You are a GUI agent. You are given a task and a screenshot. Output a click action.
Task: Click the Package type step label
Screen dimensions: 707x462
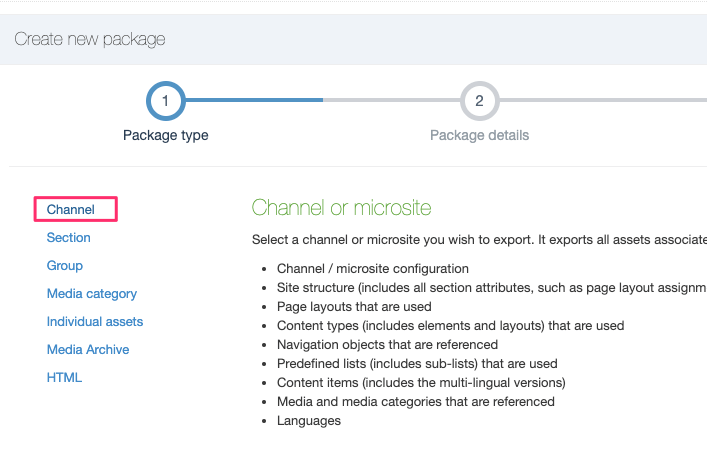(x=166, y=135)
